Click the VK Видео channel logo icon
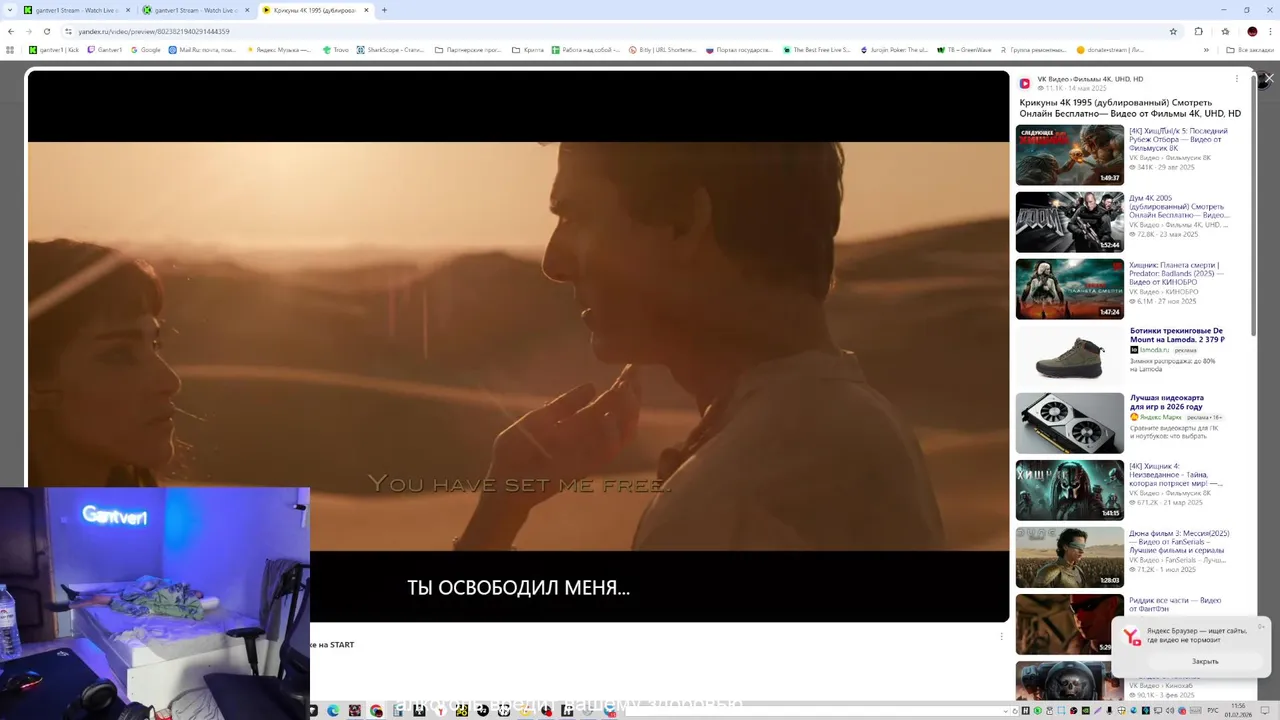 1025,83
